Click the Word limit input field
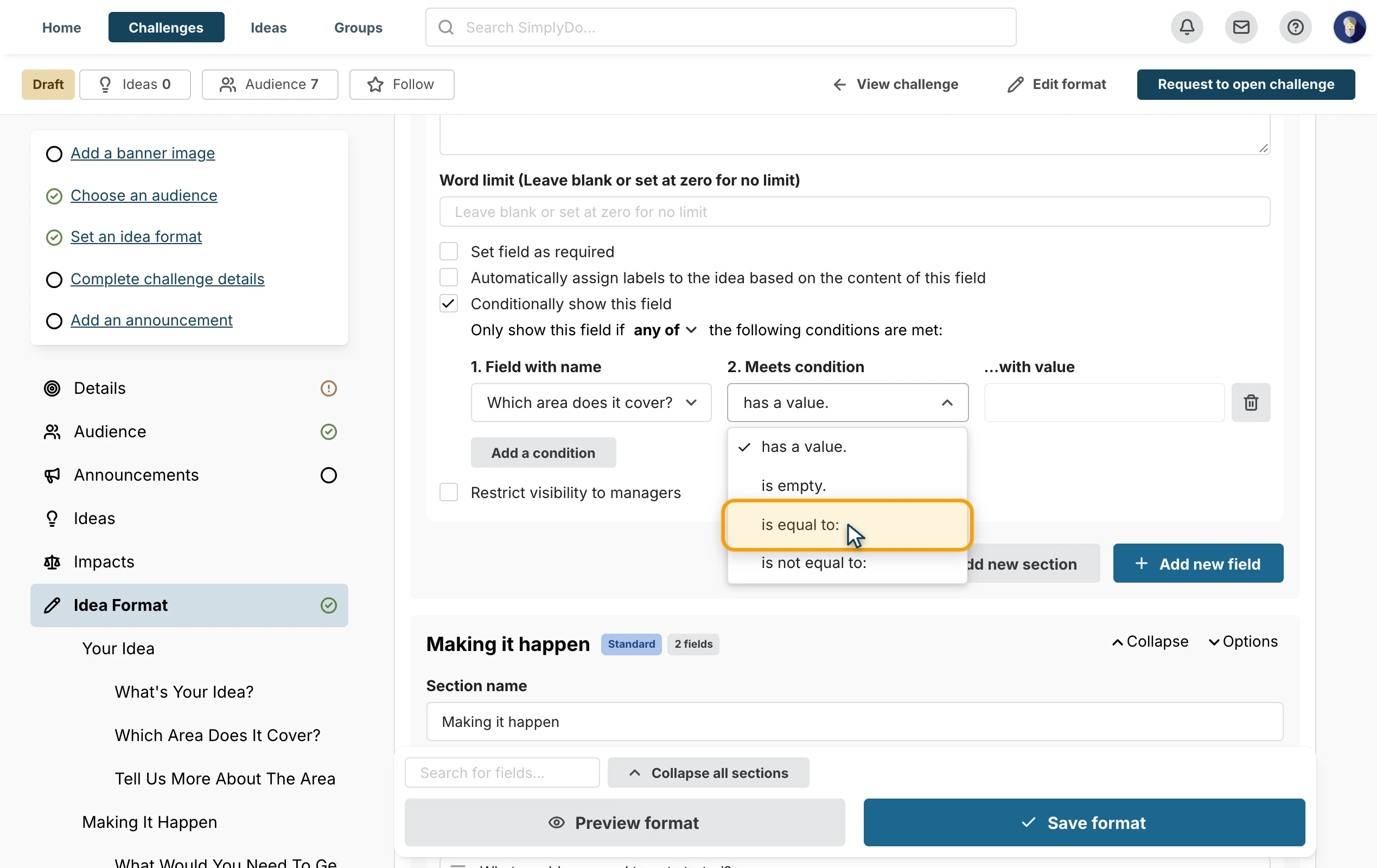This screenshot has height=868, width=1389. coord(855,212)
